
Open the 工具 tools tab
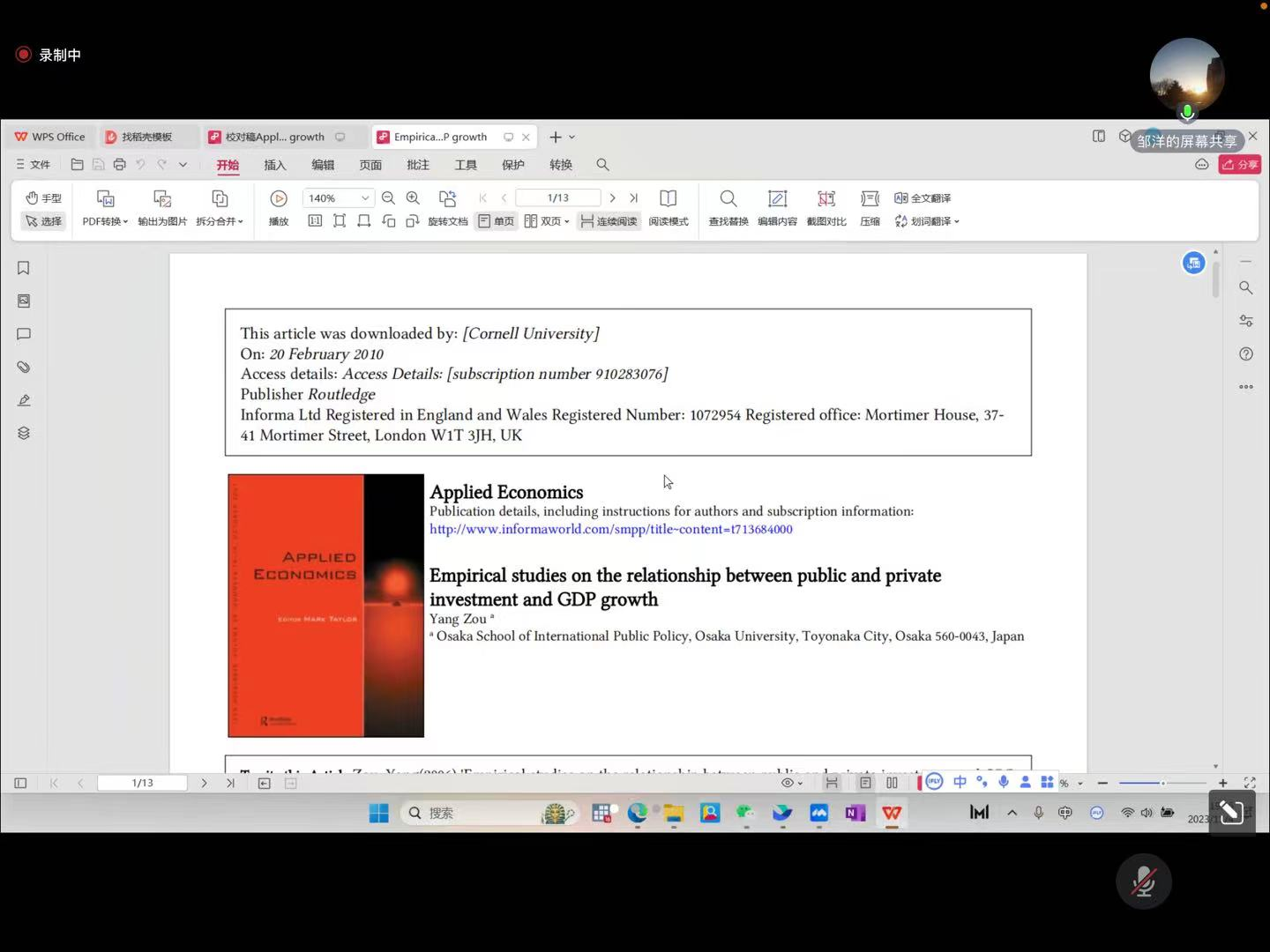pos(466,165)
